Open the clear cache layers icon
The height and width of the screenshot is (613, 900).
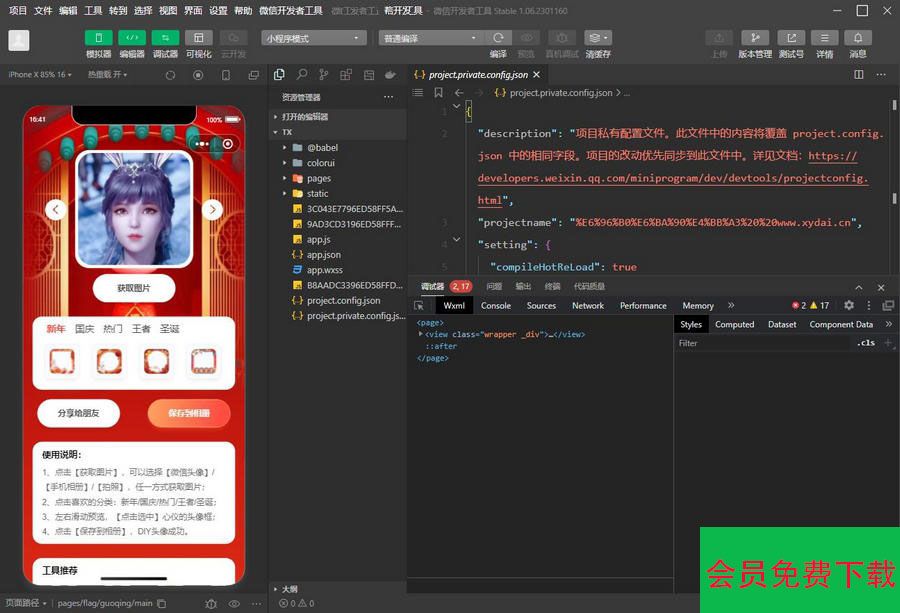pyautogui.click(x=598, y=38)
